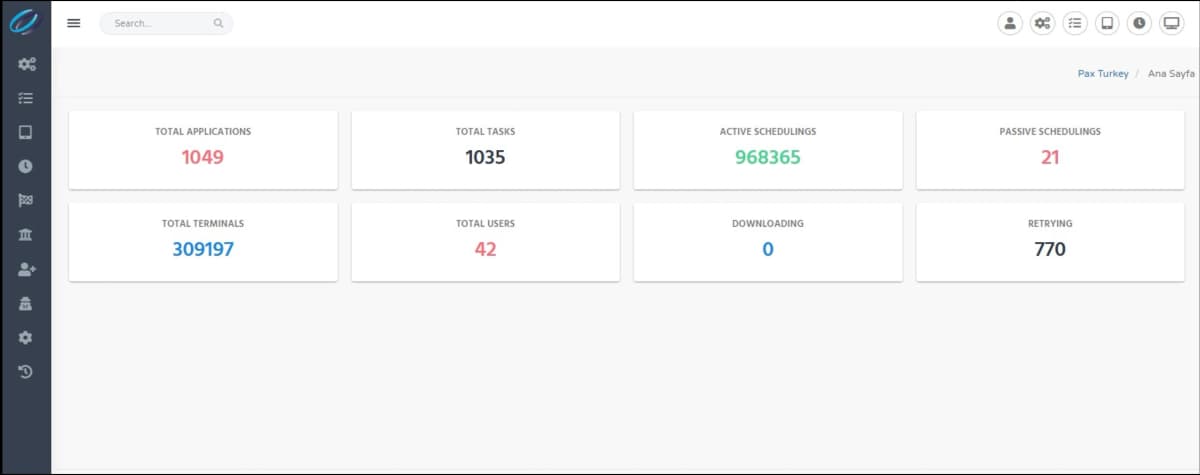Open the sidebar gears applications item
Viewport: 1200px width, 475px height.
(26, 64)
